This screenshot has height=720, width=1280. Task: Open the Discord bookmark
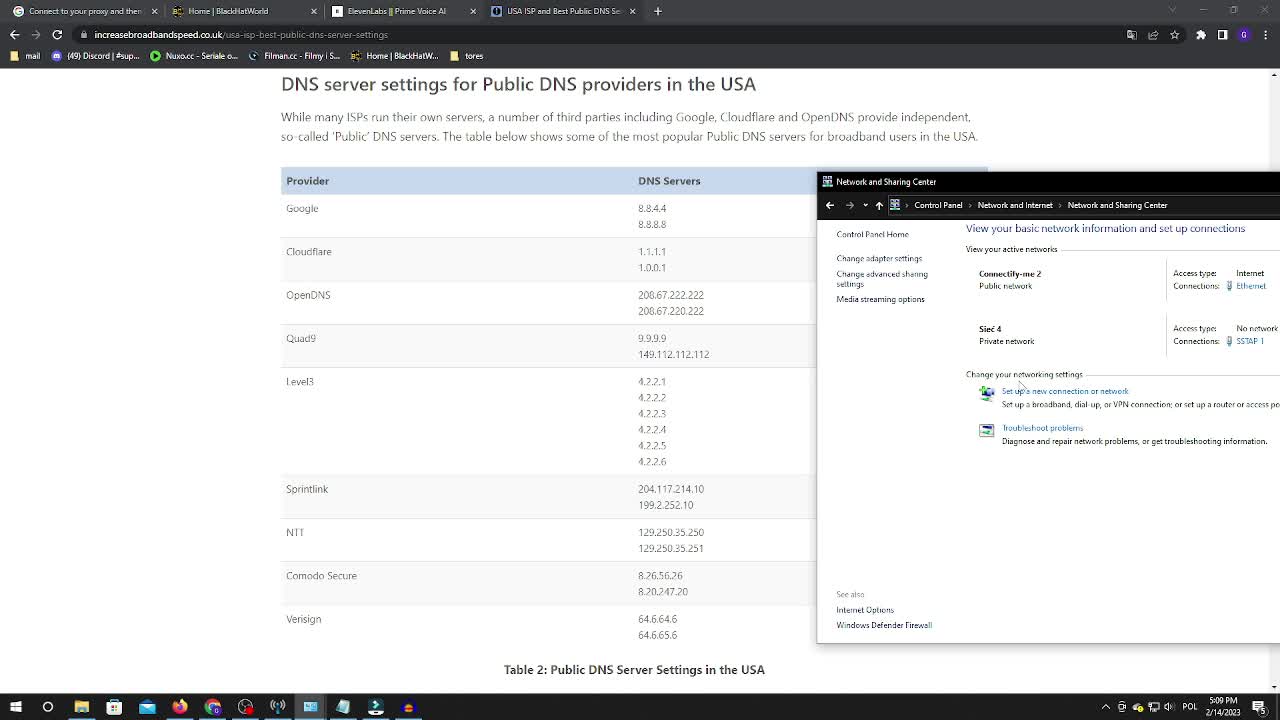click(96, 56)
